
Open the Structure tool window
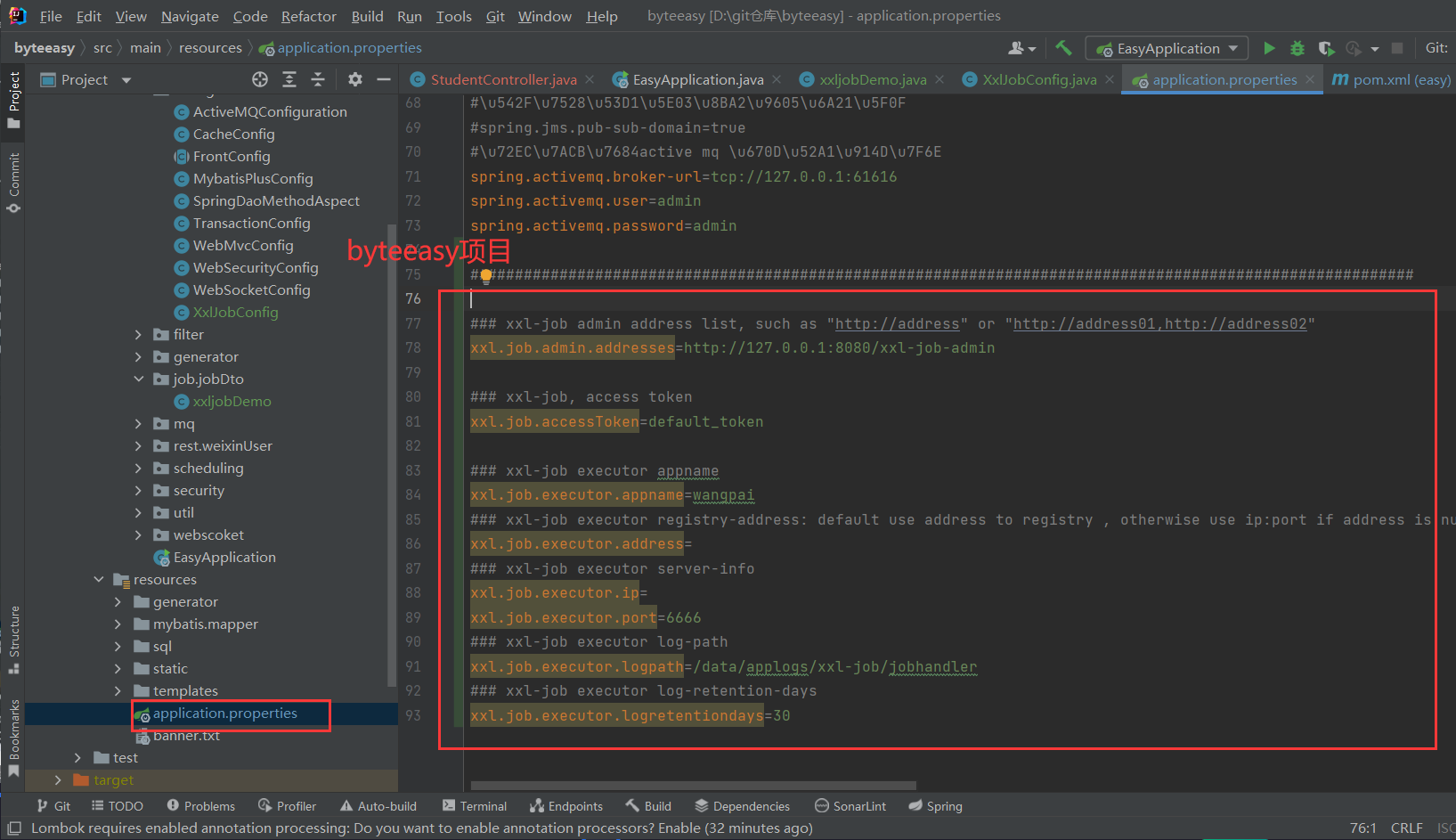click(13, 640)
